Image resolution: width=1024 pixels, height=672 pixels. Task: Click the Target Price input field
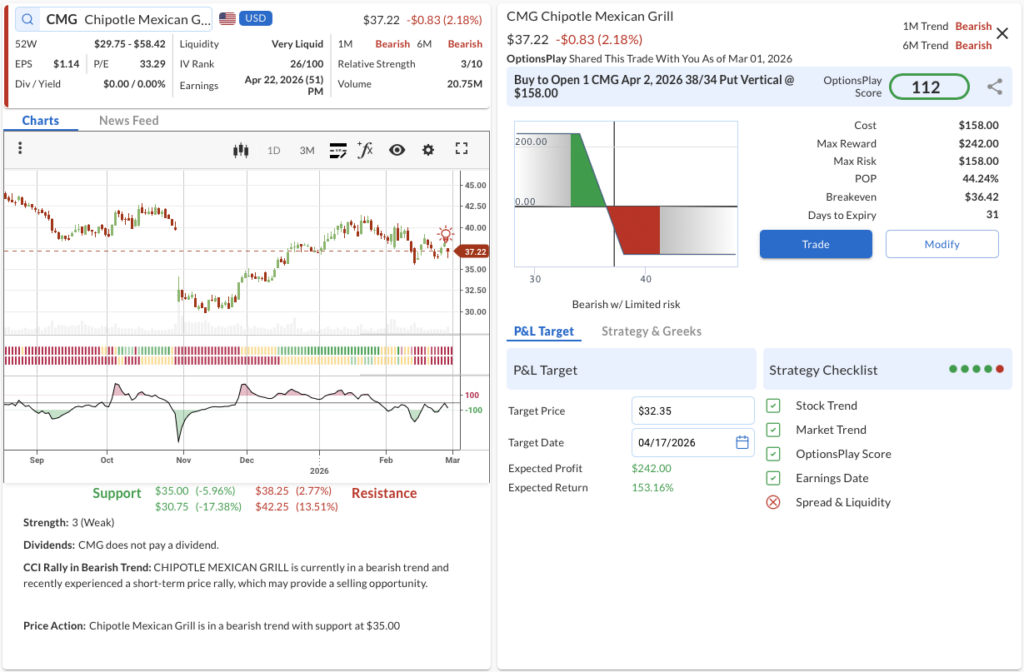tap(692, 410)
